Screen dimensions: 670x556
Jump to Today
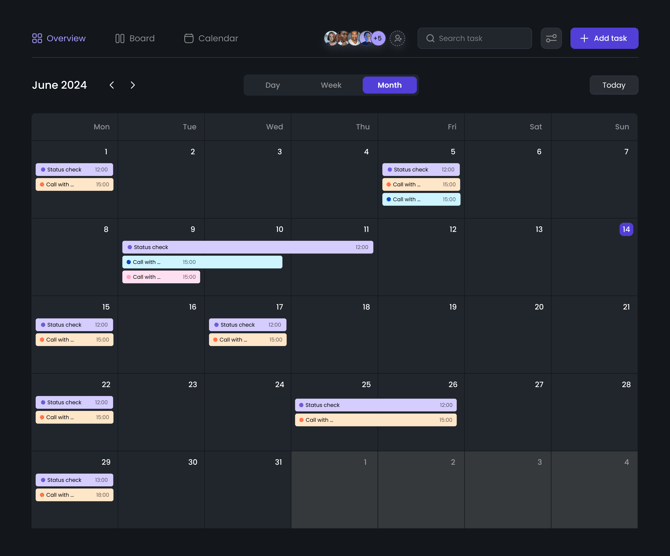[613, 85]
